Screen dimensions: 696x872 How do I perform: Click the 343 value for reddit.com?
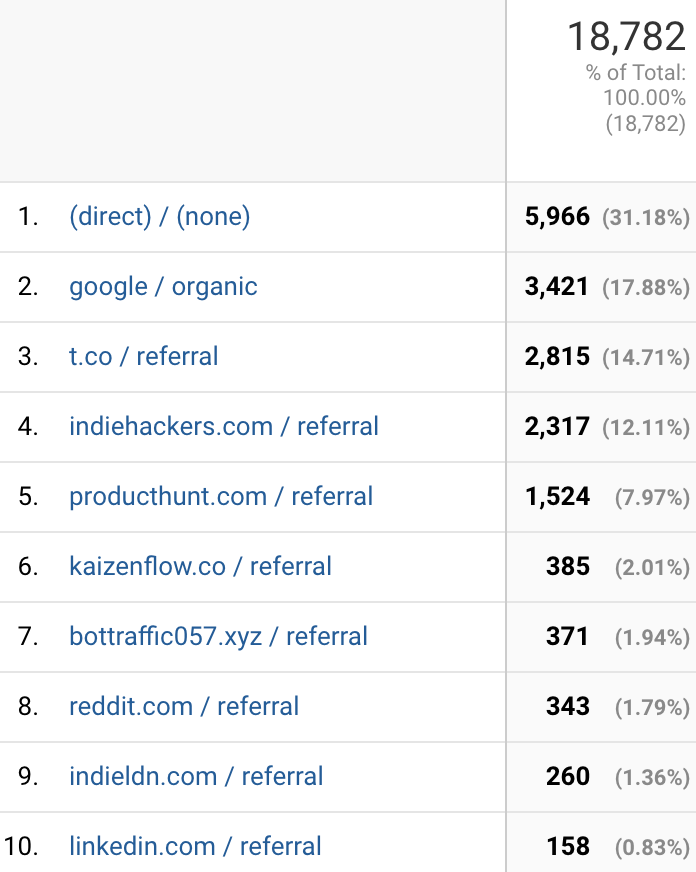568,707
